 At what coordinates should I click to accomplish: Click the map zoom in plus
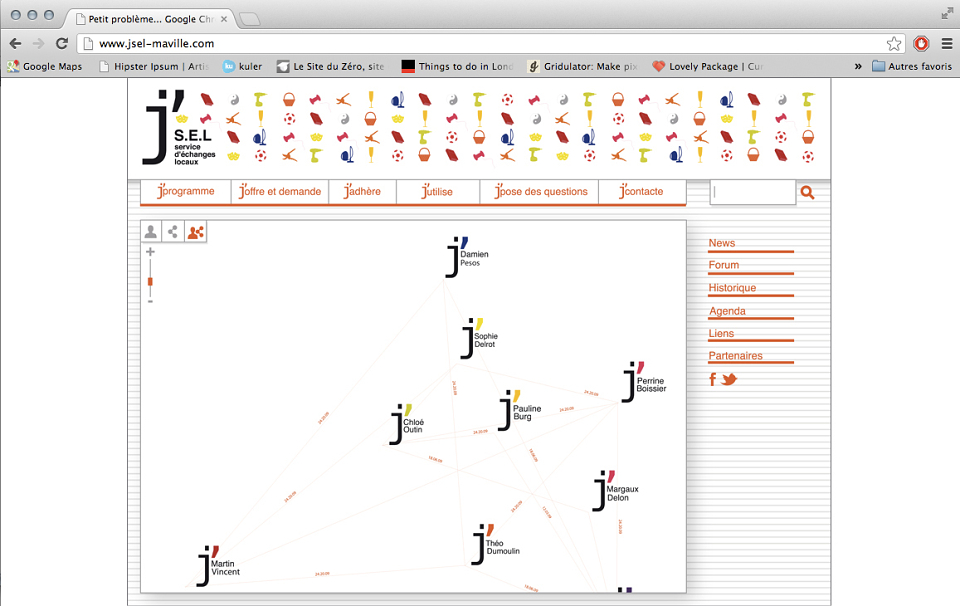(x=150, y=252)
